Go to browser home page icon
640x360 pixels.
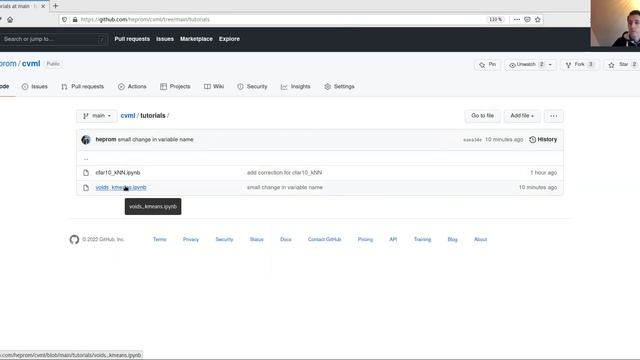[10, 20]
